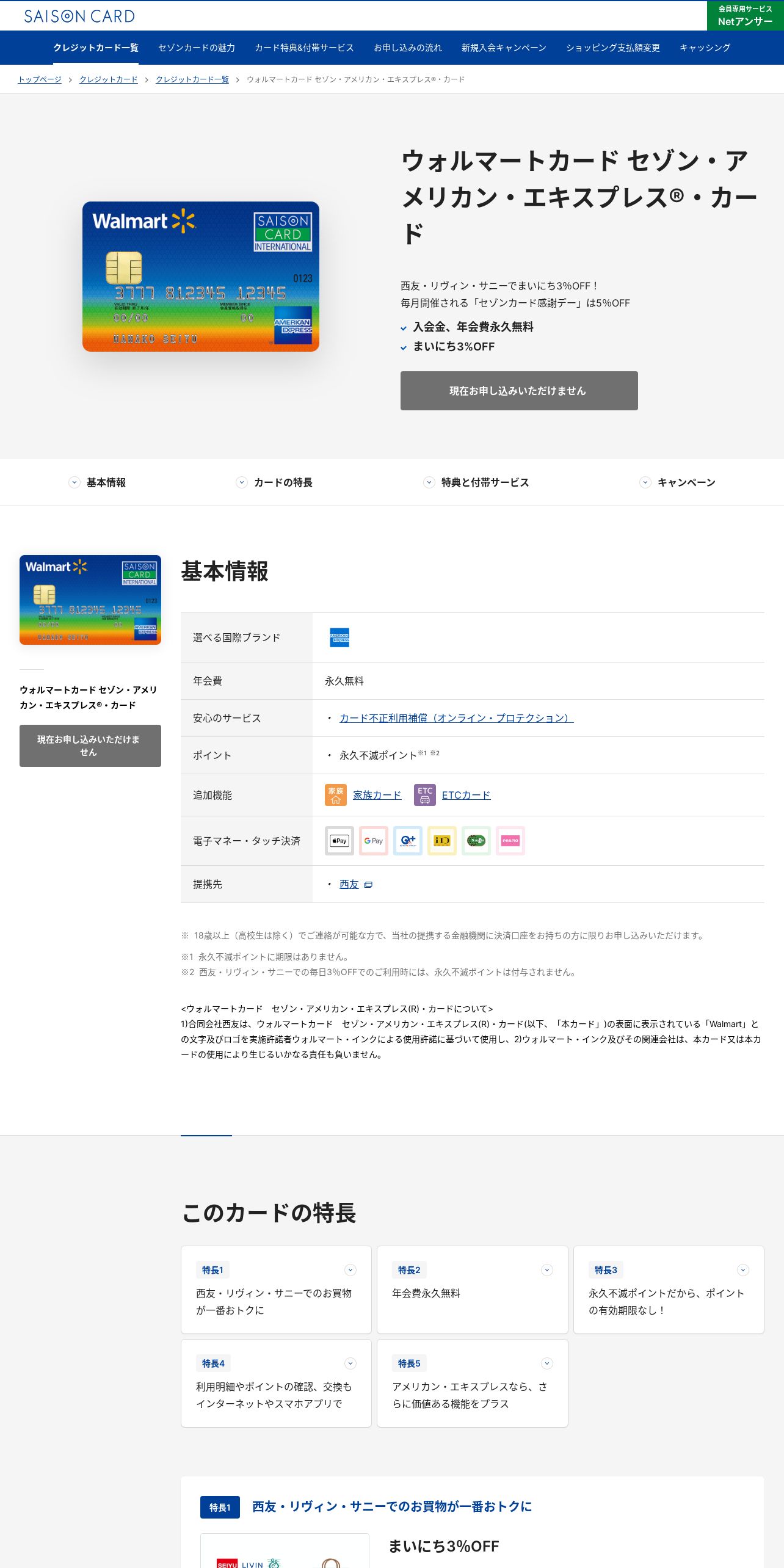Screen dimensions: 784x1568
Task: Click external link icon beside 西友
Action: (x=368, y=885)
